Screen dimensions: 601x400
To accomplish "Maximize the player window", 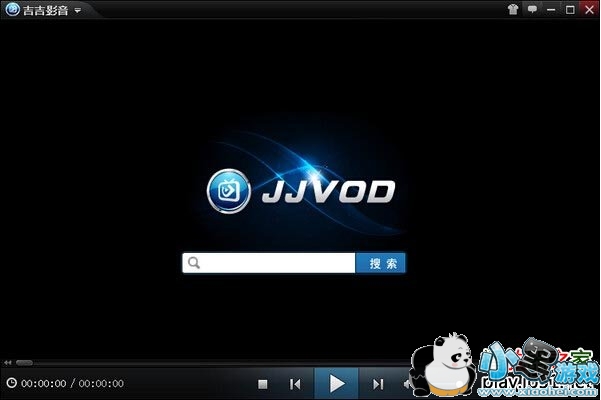I will [x=570, y=10].
